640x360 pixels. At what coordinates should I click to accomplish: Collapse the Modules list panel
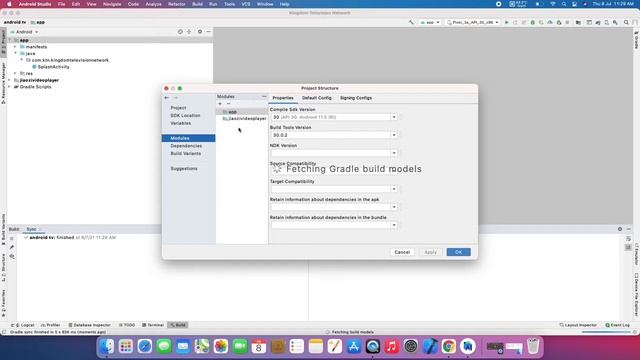pos(264,97)
